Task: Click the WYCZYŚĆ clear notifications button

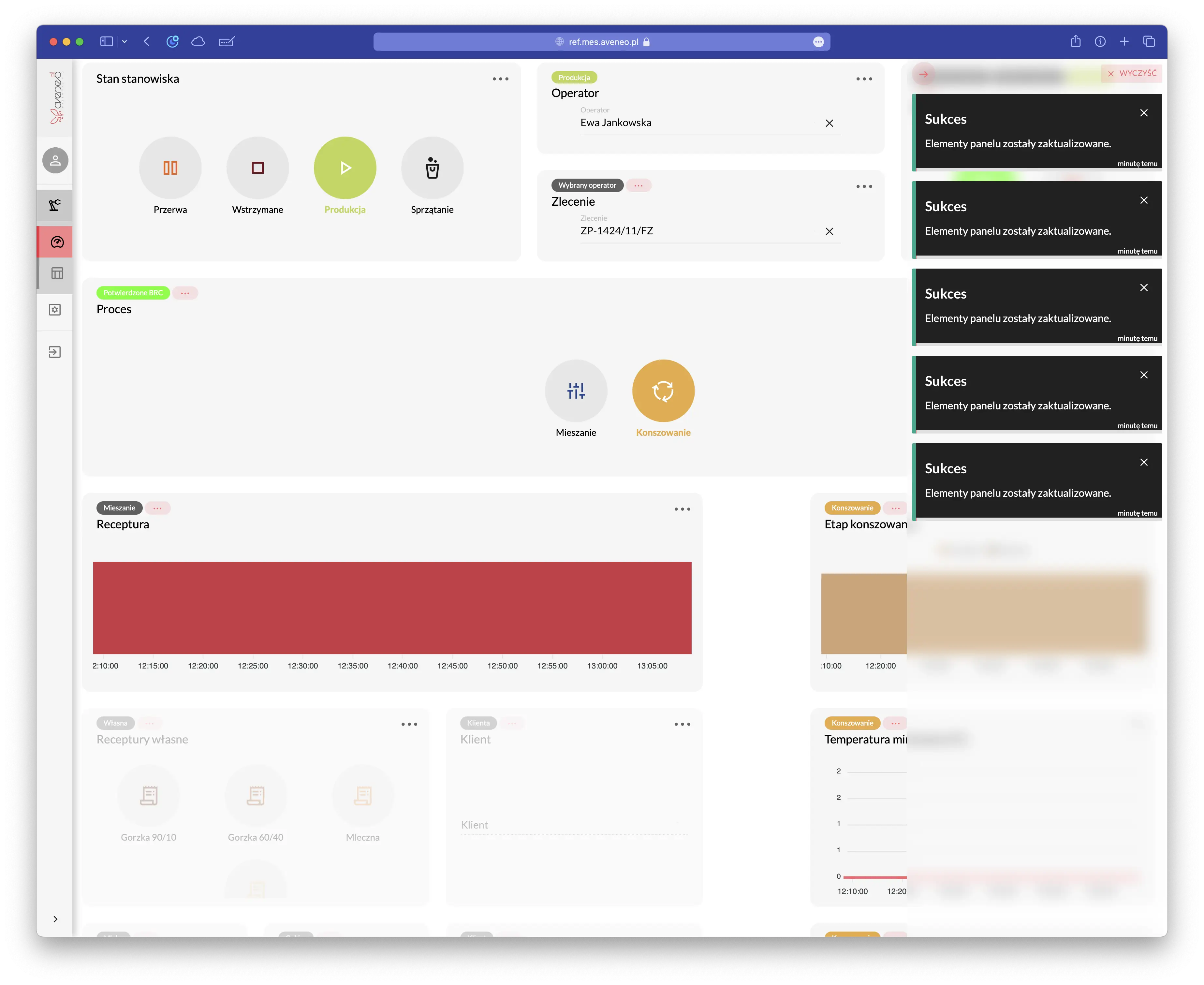Action: (x=1131, y=73)
